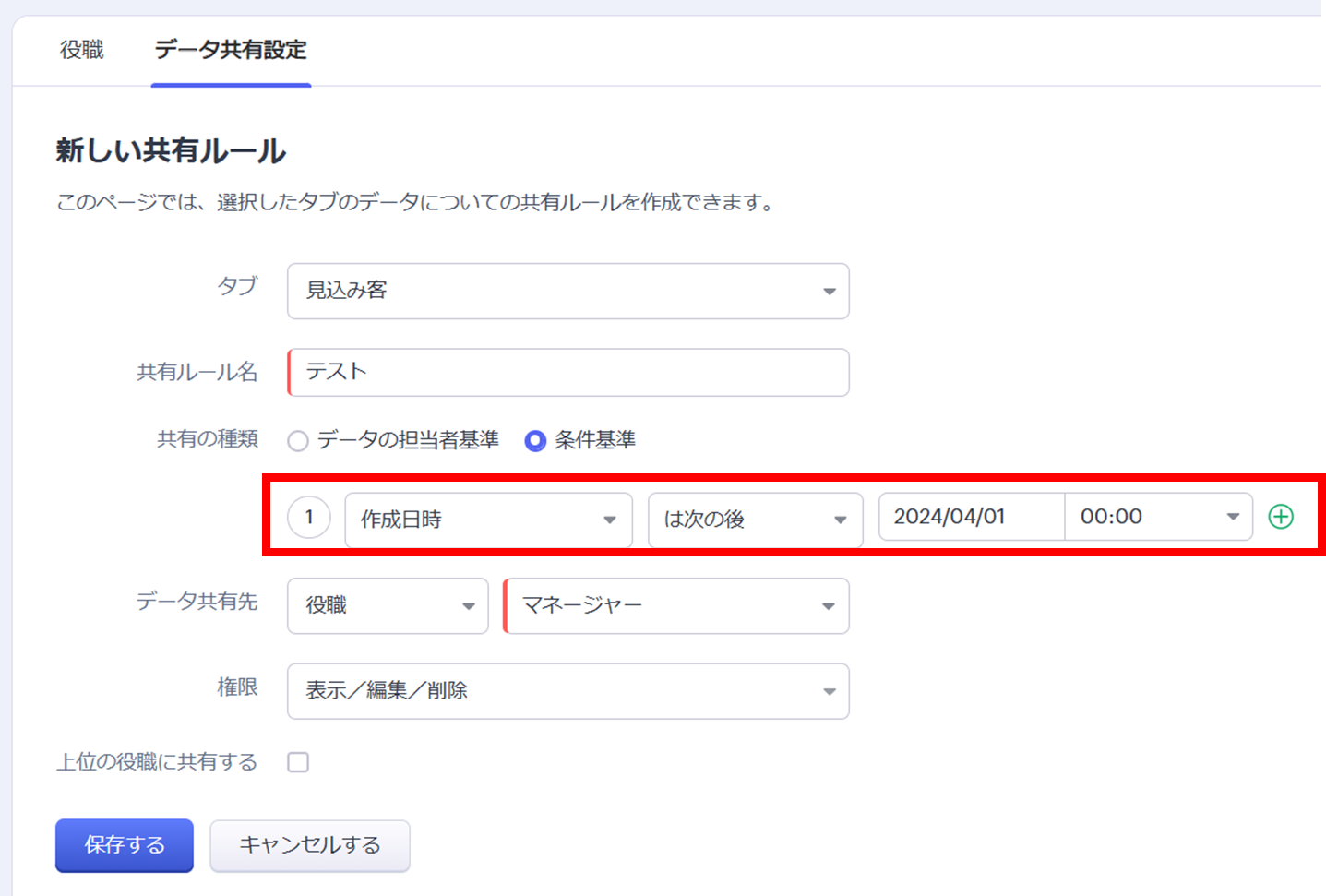
Task: Click the 2024/04/01 date field
Action: [x=971, y=517]
